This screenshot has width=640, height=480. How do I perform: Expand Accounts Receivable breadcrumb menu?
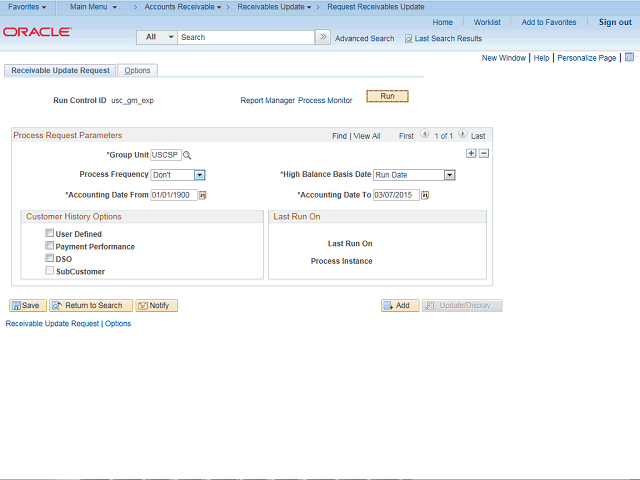[183, 7]
